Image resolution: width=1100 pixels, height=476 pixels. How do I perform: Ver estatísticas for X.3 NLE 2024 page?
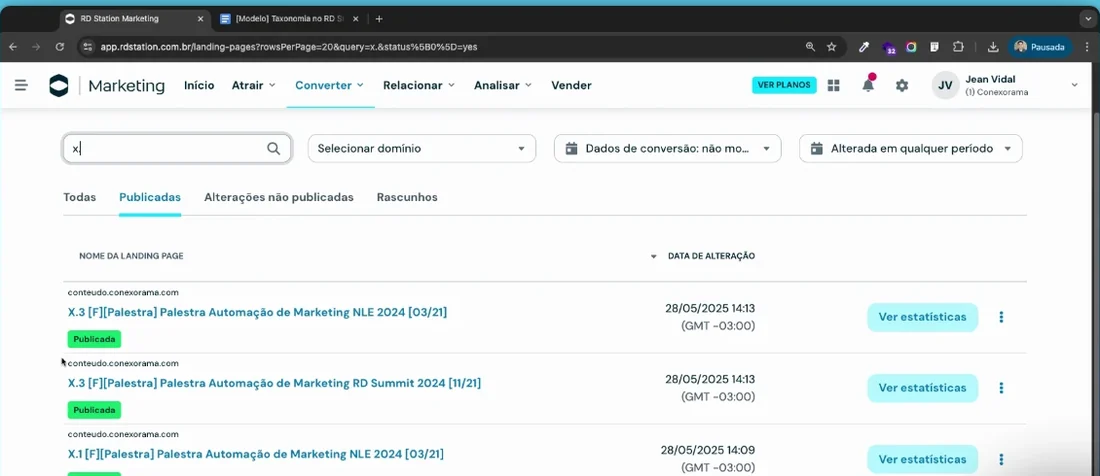coord(923,317)
